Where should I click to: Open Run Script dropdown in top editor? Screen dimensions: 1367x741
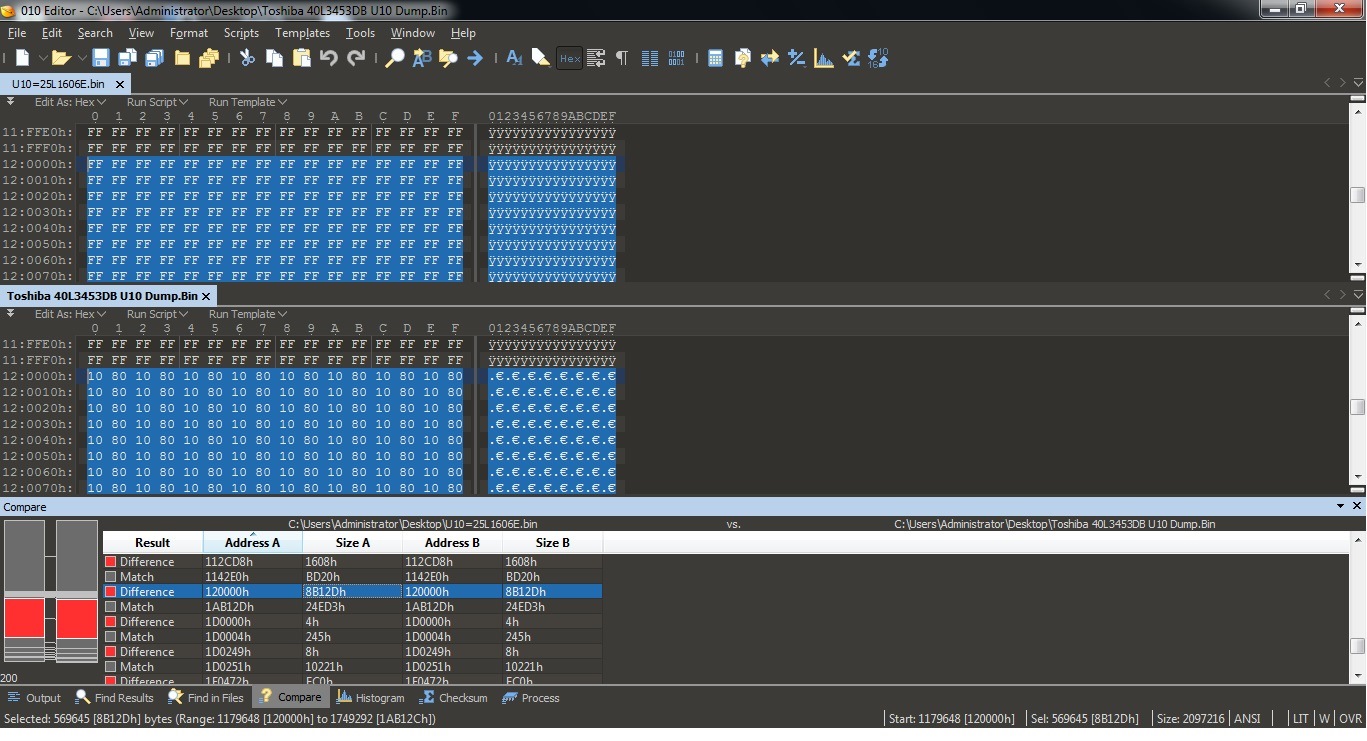click(x=157, y=102)
